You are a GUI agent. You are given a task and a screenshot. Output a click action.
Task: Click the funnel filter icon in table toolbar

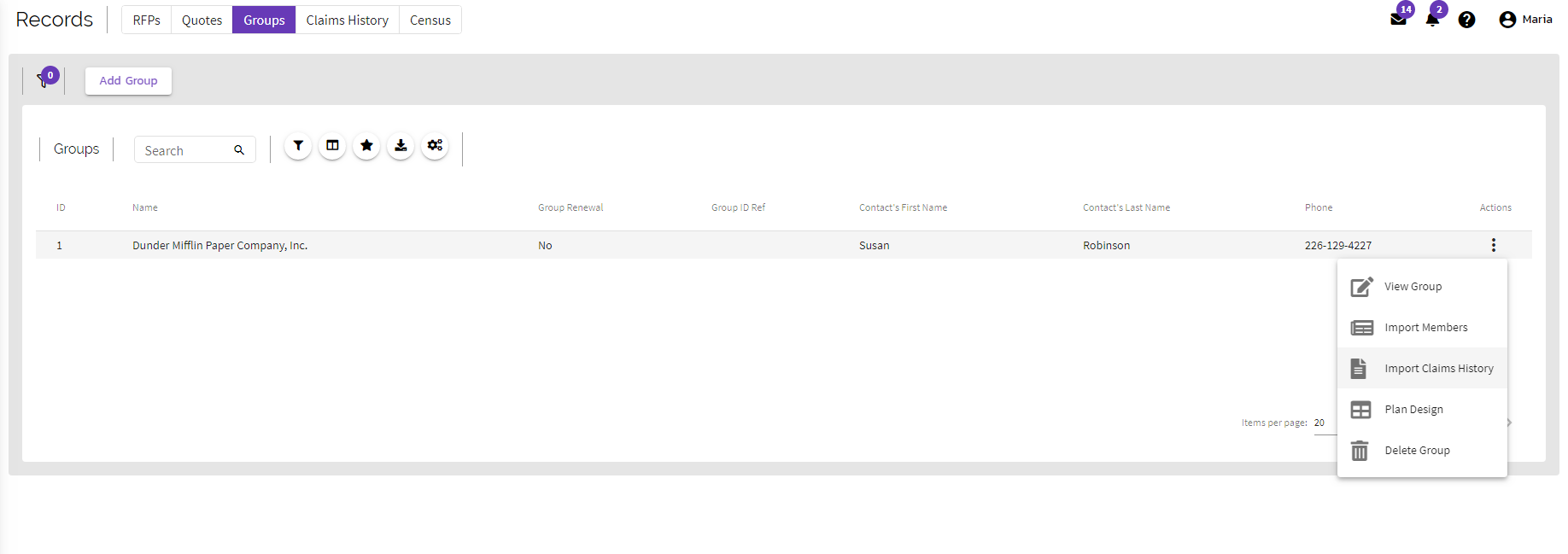tap(298, 146)
